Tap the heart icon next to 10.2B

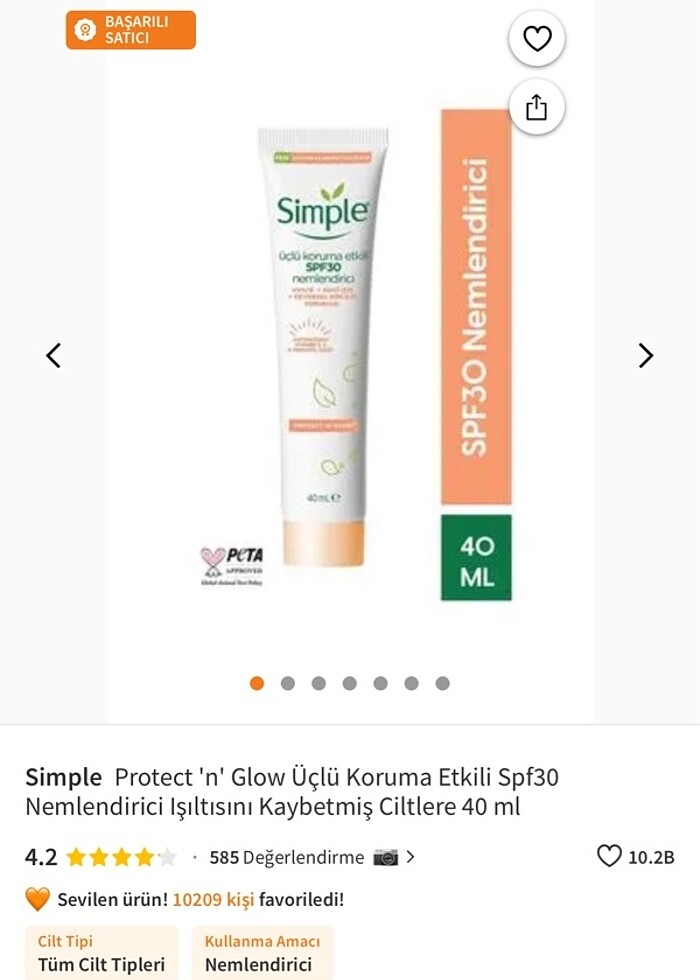pos(609,856)
